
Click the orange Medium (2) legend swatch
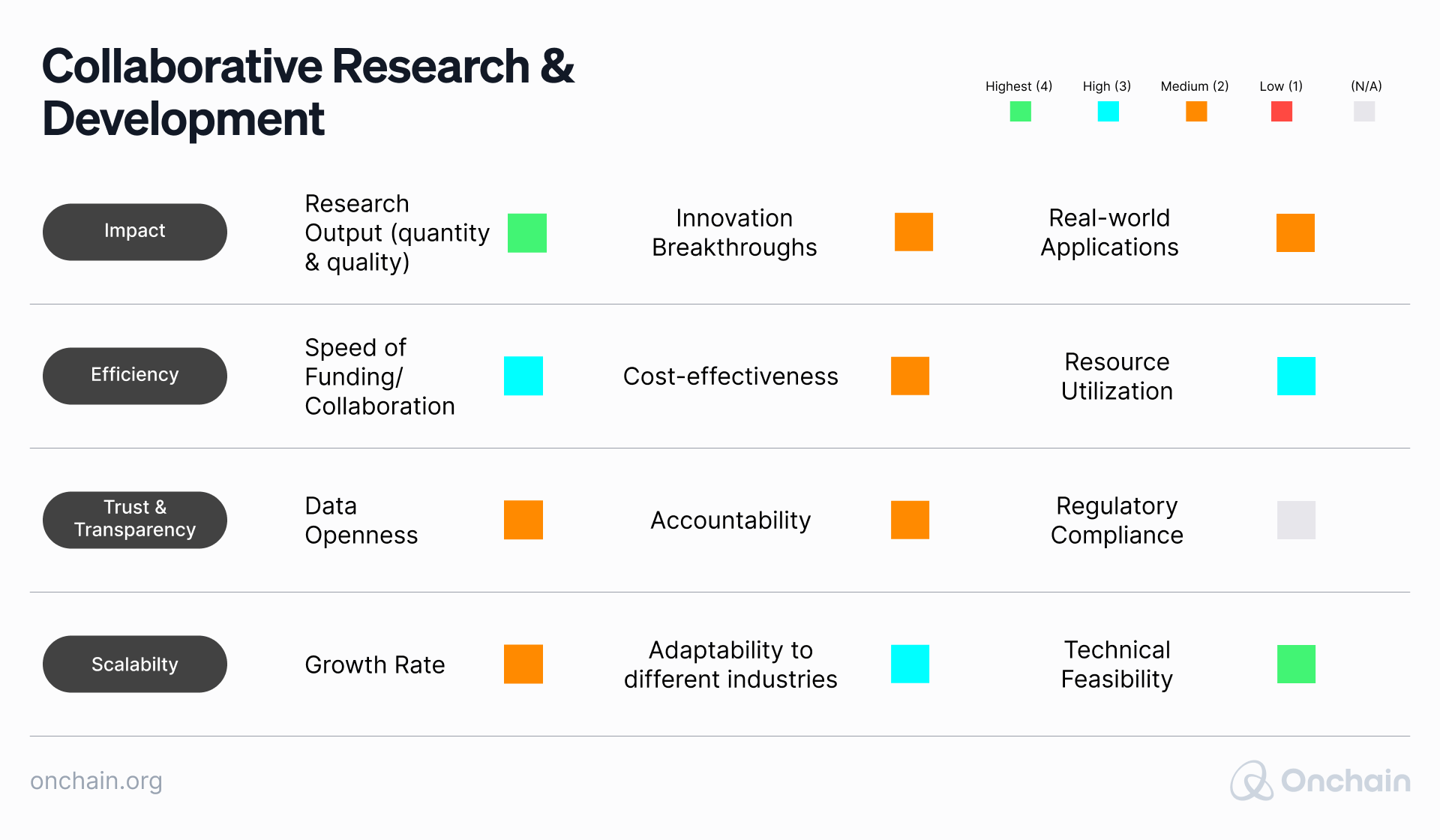click(1196, 112)
